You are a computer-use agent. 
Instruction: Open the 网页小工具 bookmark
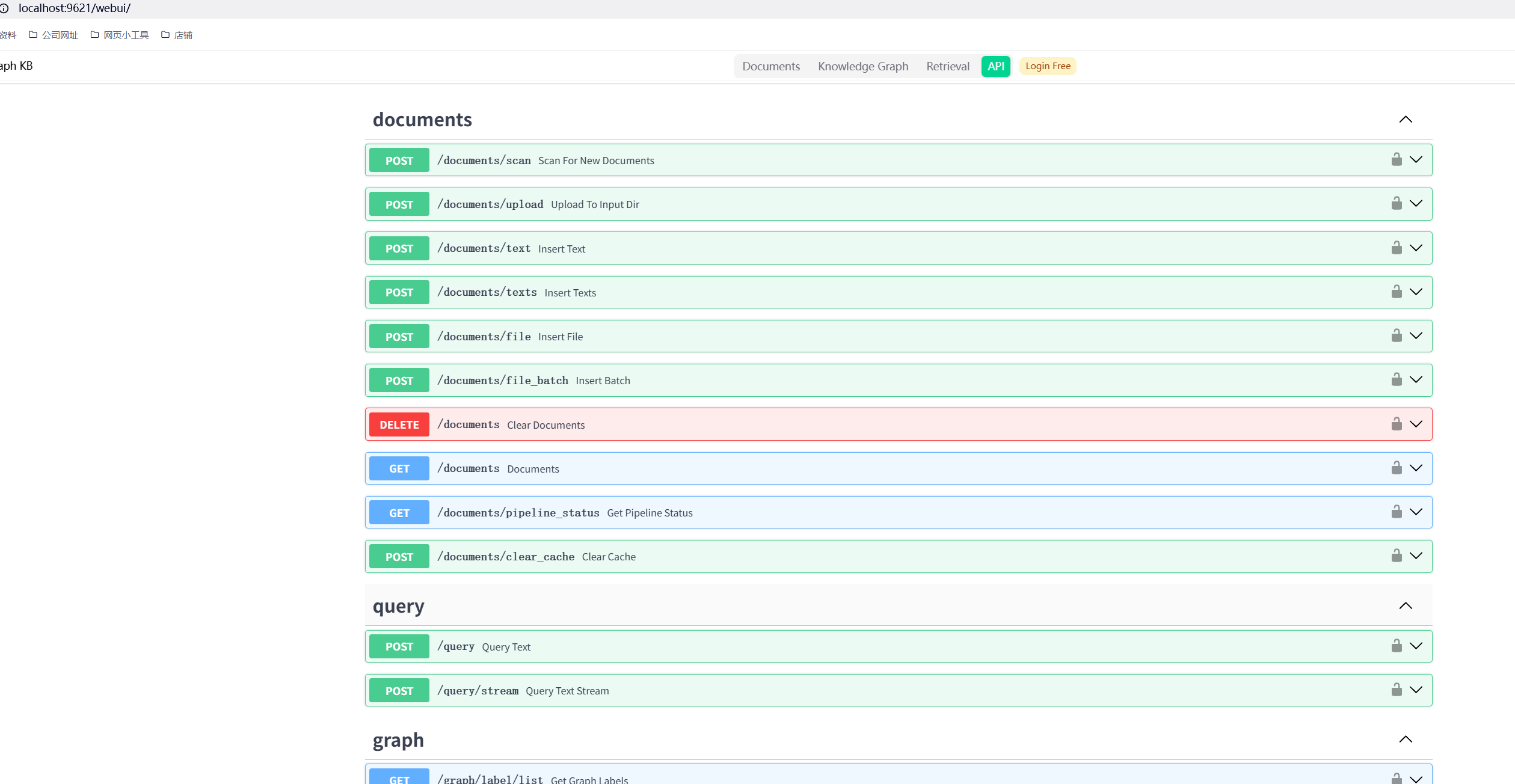pyautogui.click(x=125, y=34)
